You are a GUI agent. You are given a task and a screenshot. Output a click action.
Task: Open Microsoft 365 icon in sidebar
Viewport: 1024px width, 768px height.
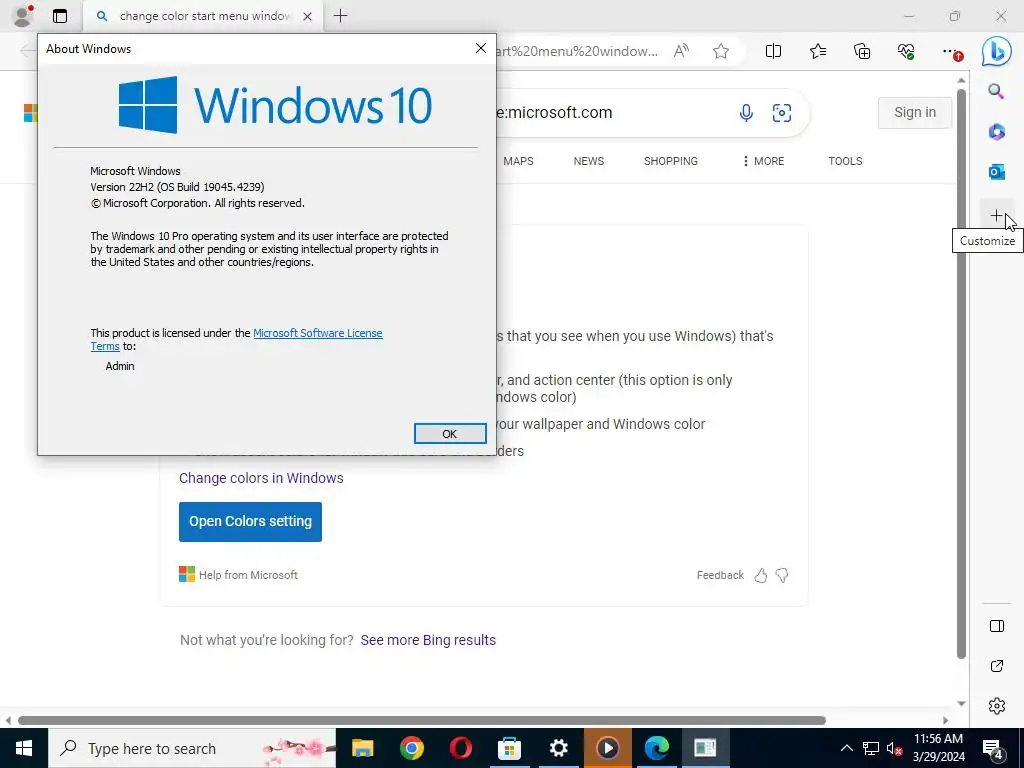997,132
